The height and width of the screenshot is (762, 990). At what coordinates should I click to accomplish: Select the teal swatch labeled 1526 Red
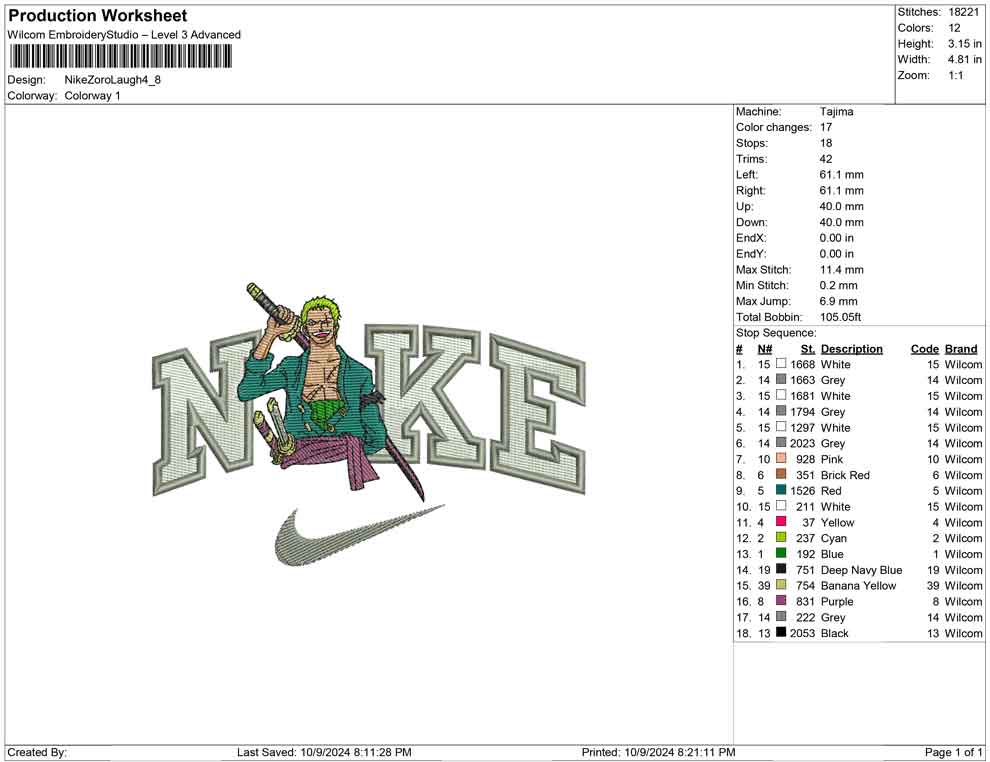781,490
